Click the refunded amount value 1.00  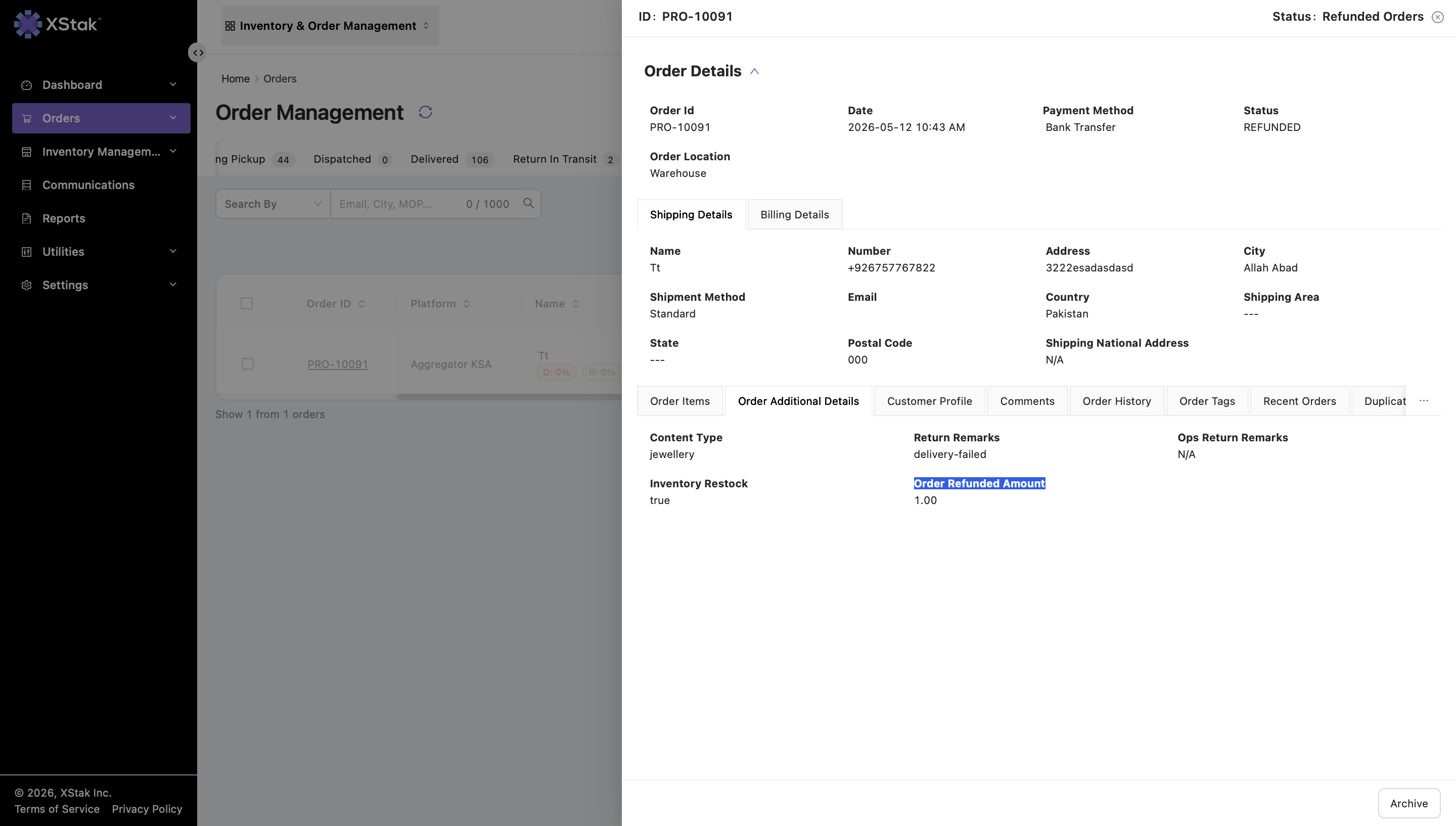click(x=925, y=500)
